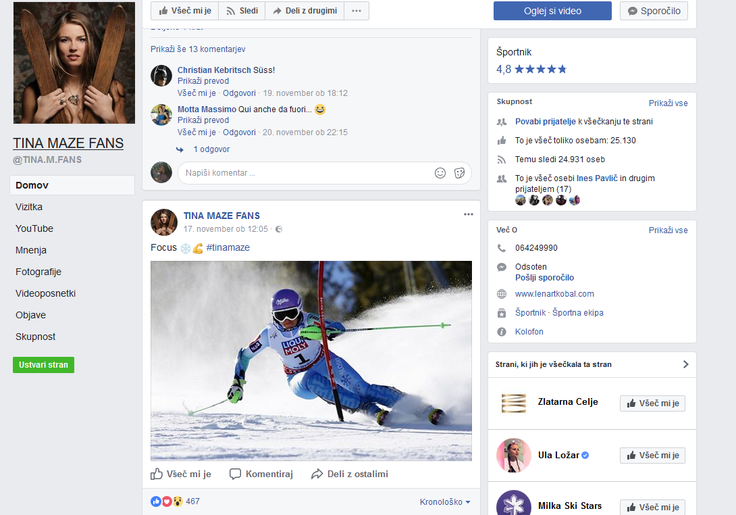Open the three-dots menu in page action bar

(x=357, y=11)
